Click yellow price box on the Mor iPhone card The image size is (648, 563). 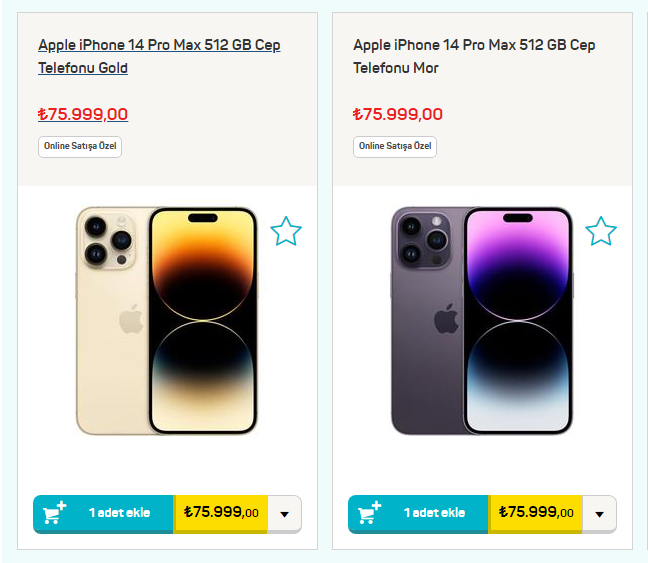coord(536,513)
